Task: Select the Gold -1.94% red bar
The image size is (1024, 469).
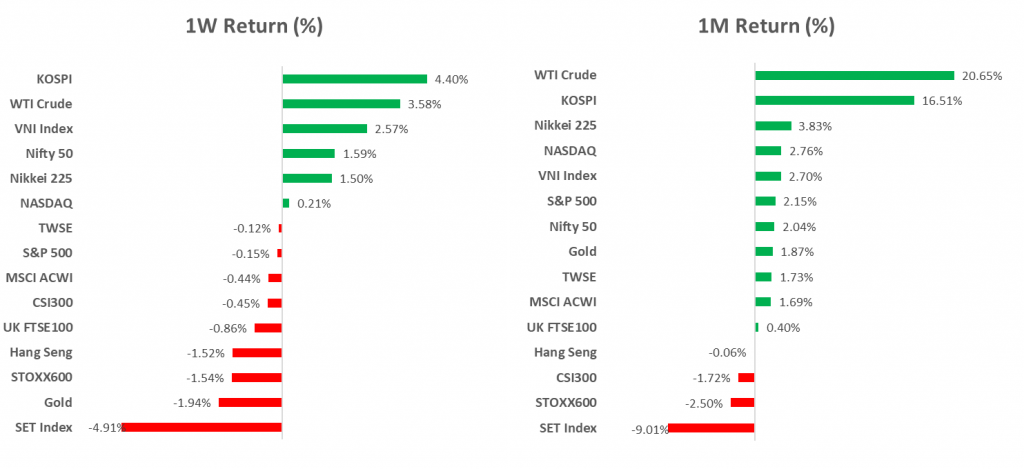Action: pos(250,402)
